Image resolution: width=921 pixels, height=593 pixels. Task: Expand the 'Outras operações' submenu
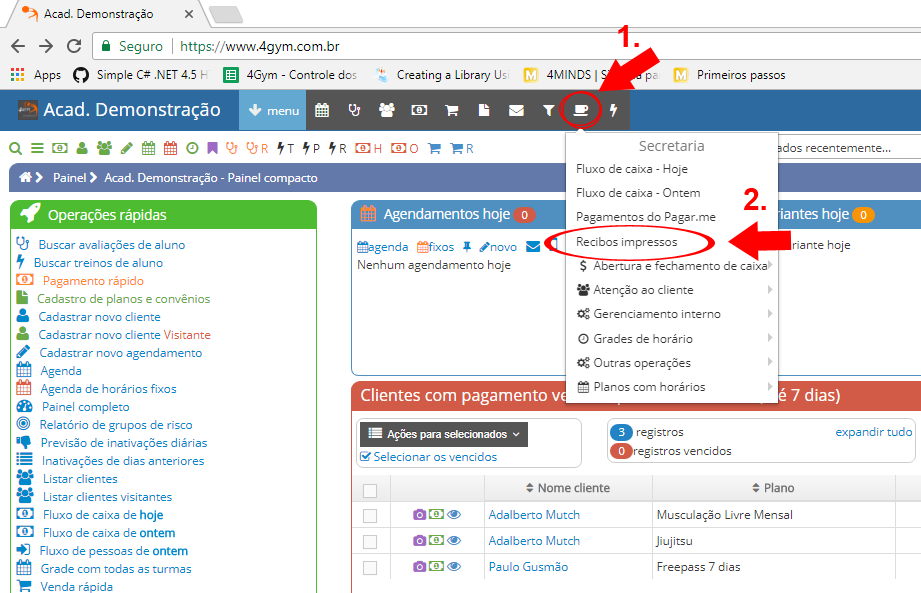(x=641, y=363)
